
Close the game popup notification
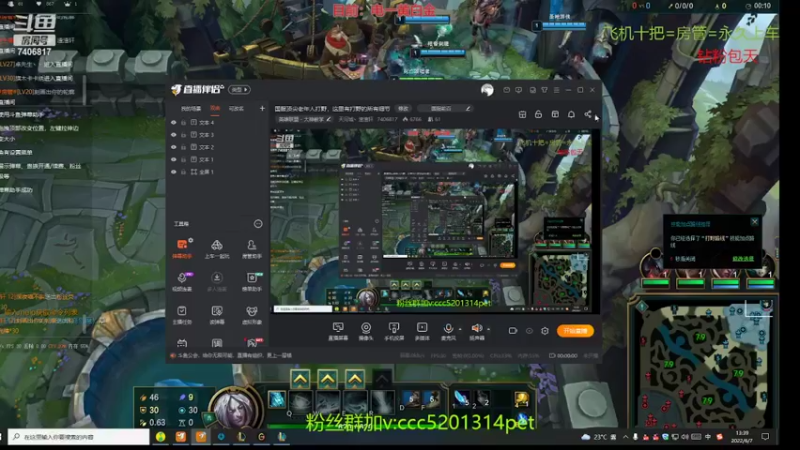[x=755, y=222]
